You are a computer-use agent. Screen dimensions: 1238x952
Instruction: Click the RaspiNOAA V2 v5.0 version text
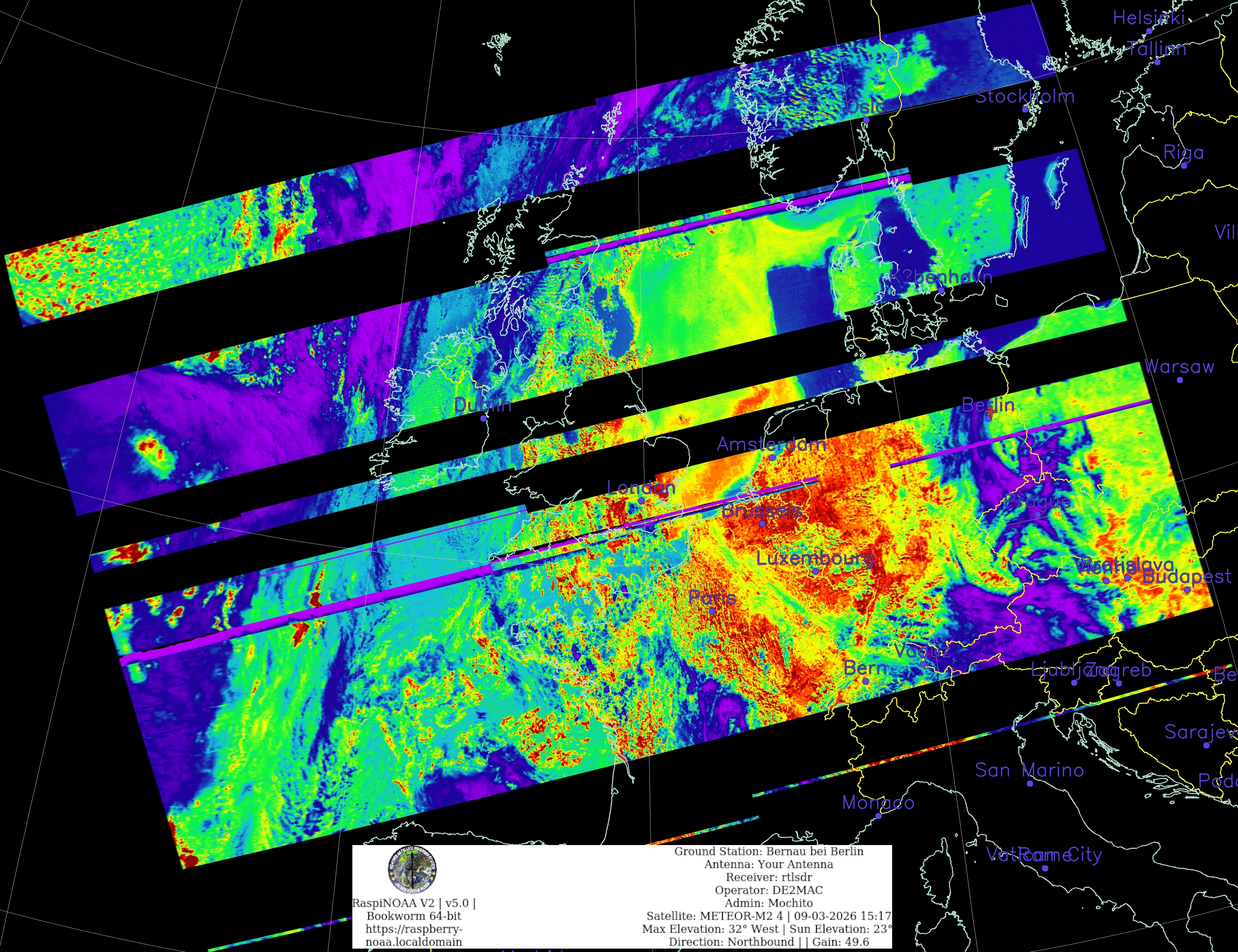pyautogui.click(x=414, y=903)
